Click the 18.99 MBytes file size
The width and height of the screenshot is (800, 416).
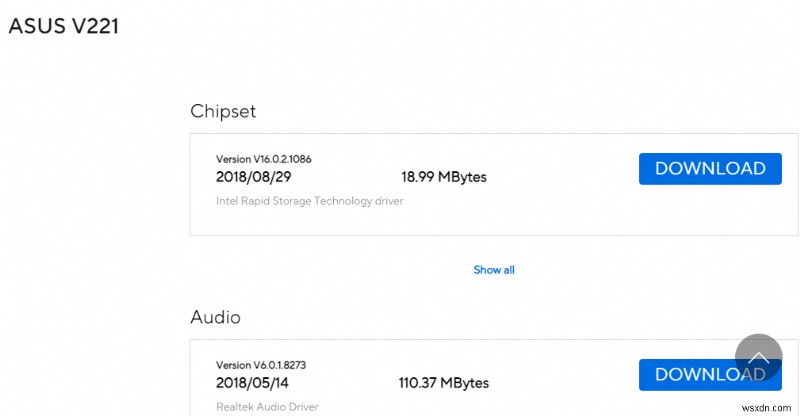(x=444, y=177)
